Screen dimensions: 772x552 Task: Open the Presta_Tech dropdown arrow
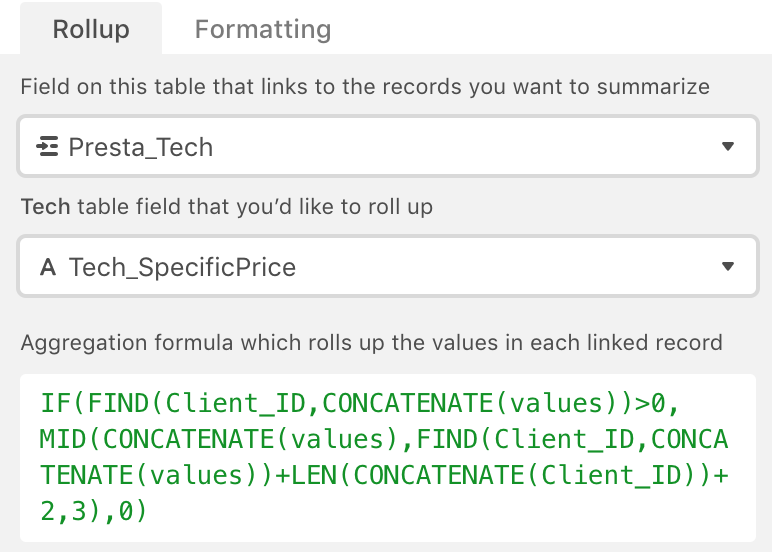click(x=728, y=146)
